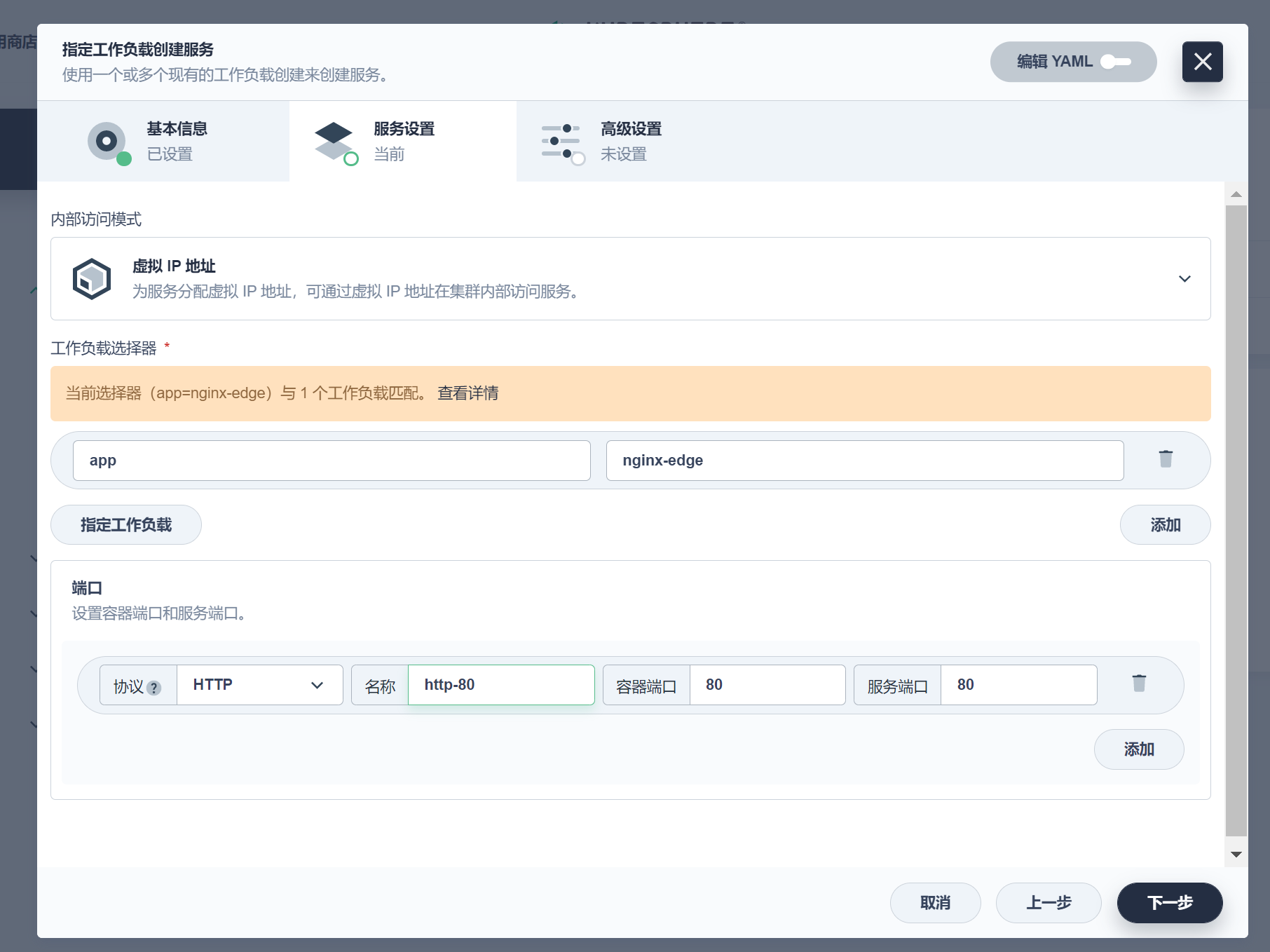
Task: Open 查看详情 link for matched workloads
Action: coord(468,393)
